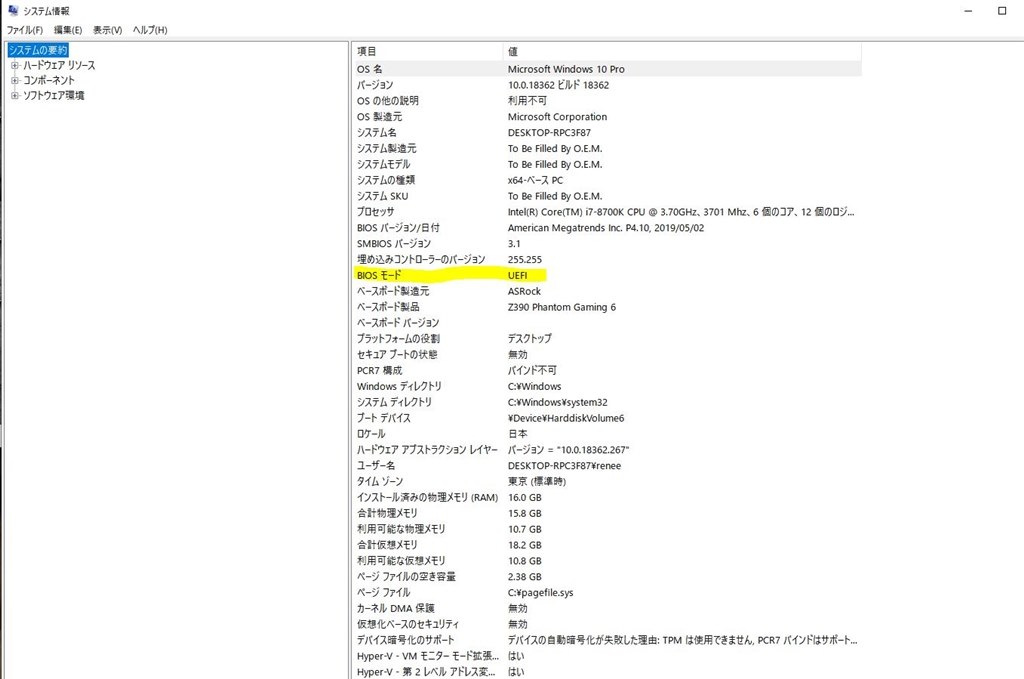Select SMBIOS バージョン row
This screenshot has width=1024, height=679.
(607, 244)
